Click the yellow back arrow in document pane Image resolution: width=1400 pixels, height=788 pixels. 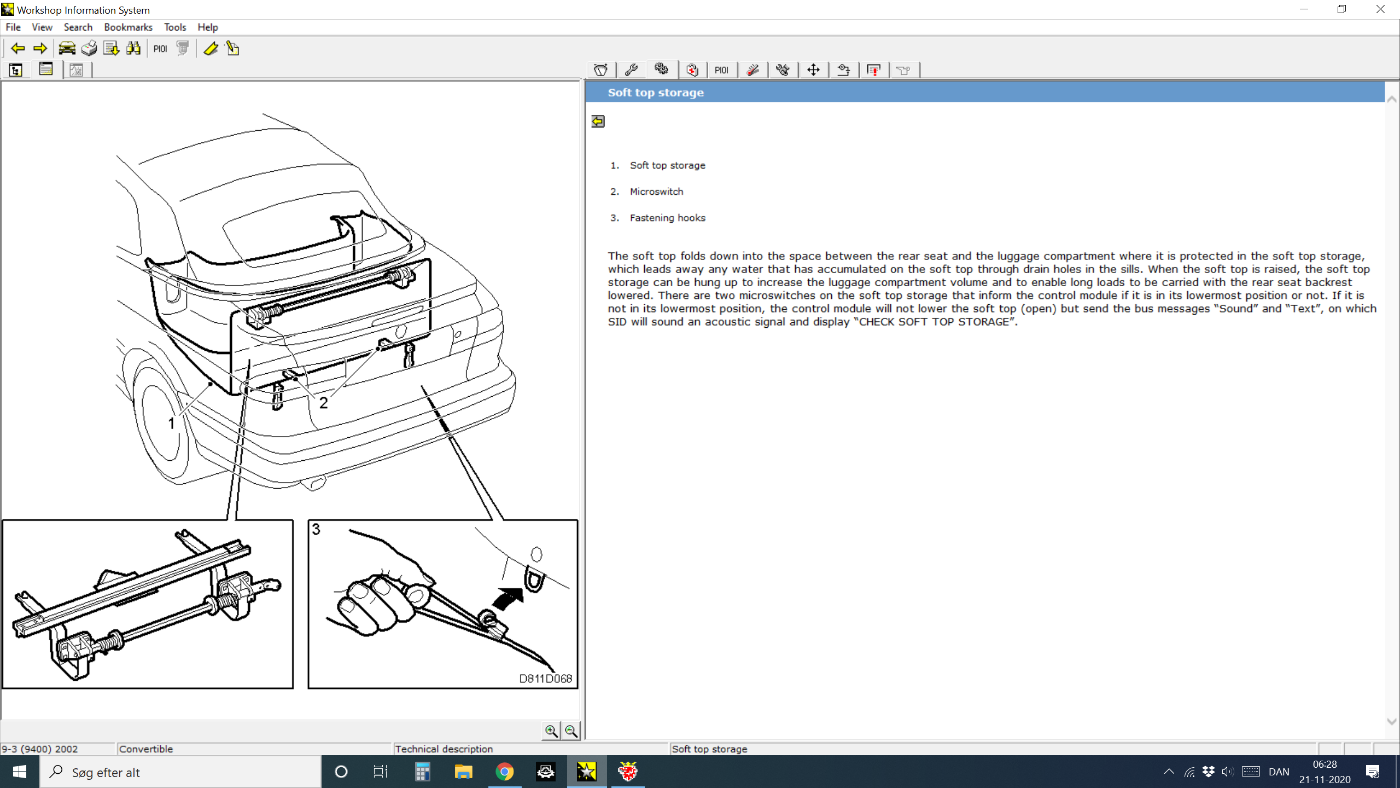pyautogui.click(x=598, y=121)
